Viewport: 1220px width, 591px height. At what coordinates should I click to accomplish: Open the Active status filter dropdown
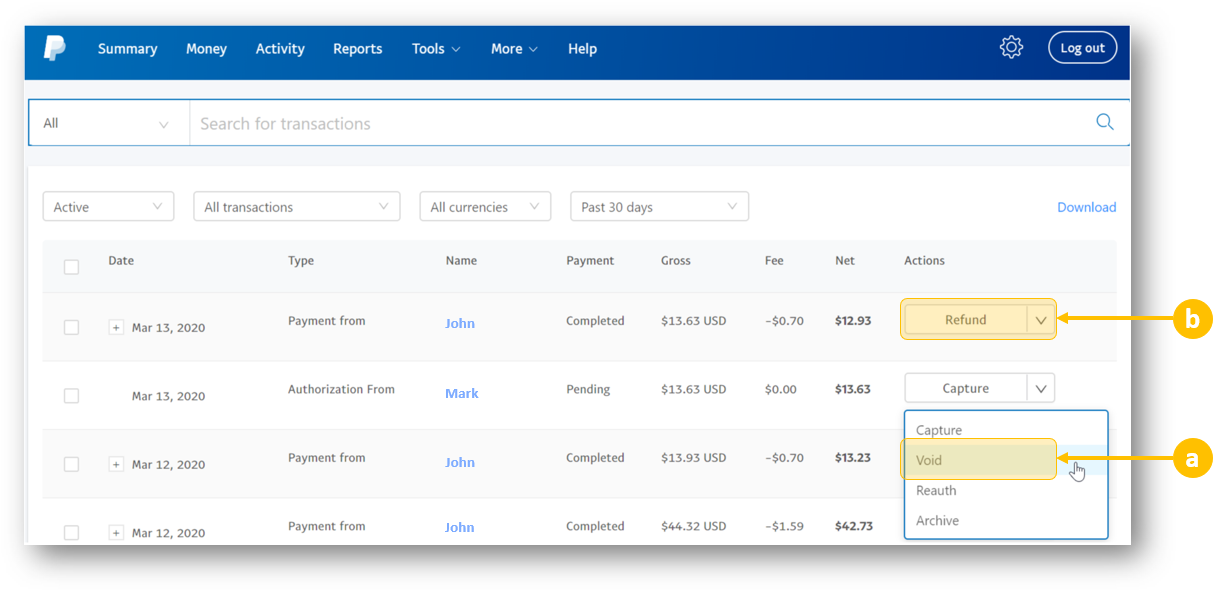coord(108,207)
